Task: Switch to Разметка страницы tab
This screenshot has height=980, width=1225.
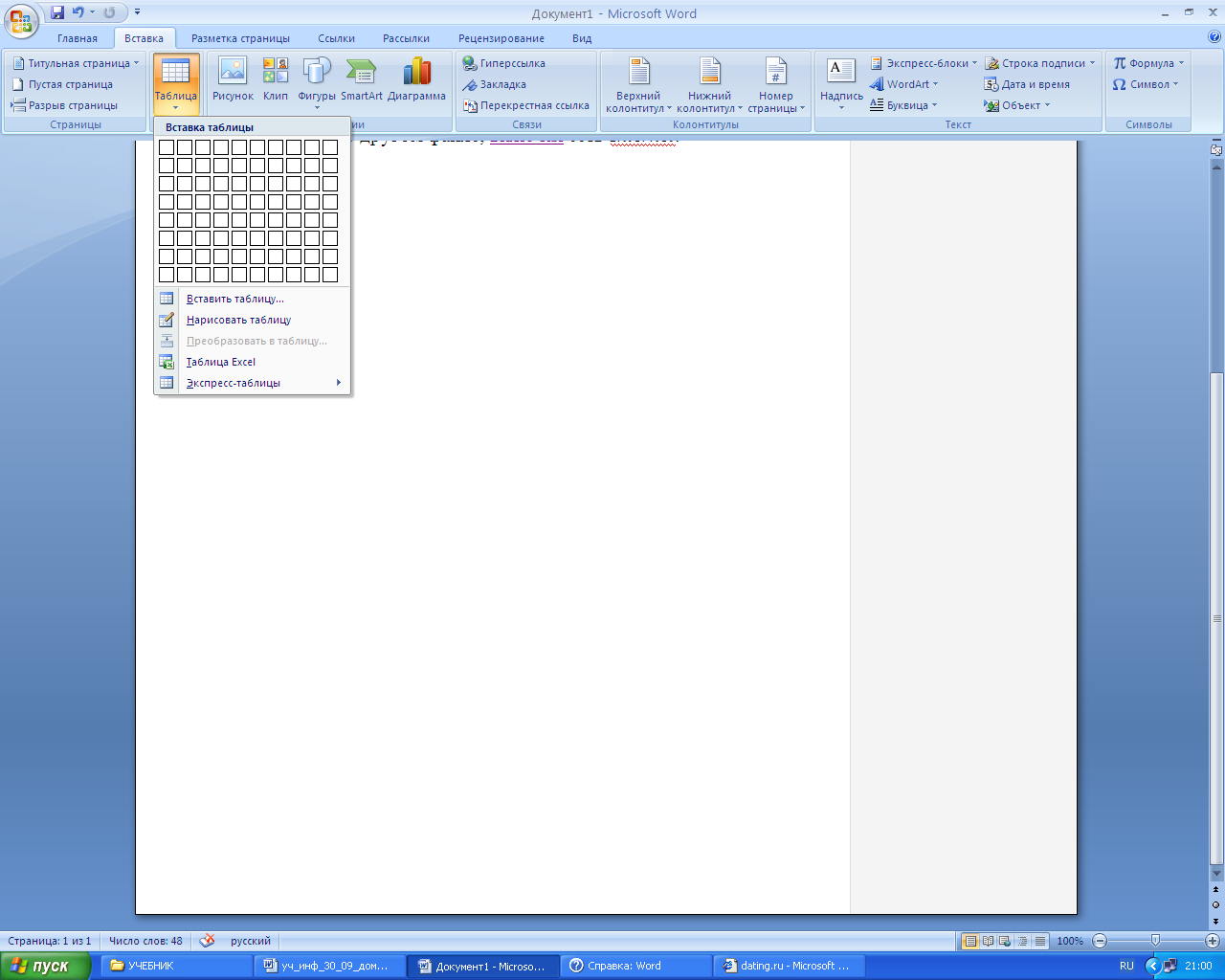Action: click(240, 38)
